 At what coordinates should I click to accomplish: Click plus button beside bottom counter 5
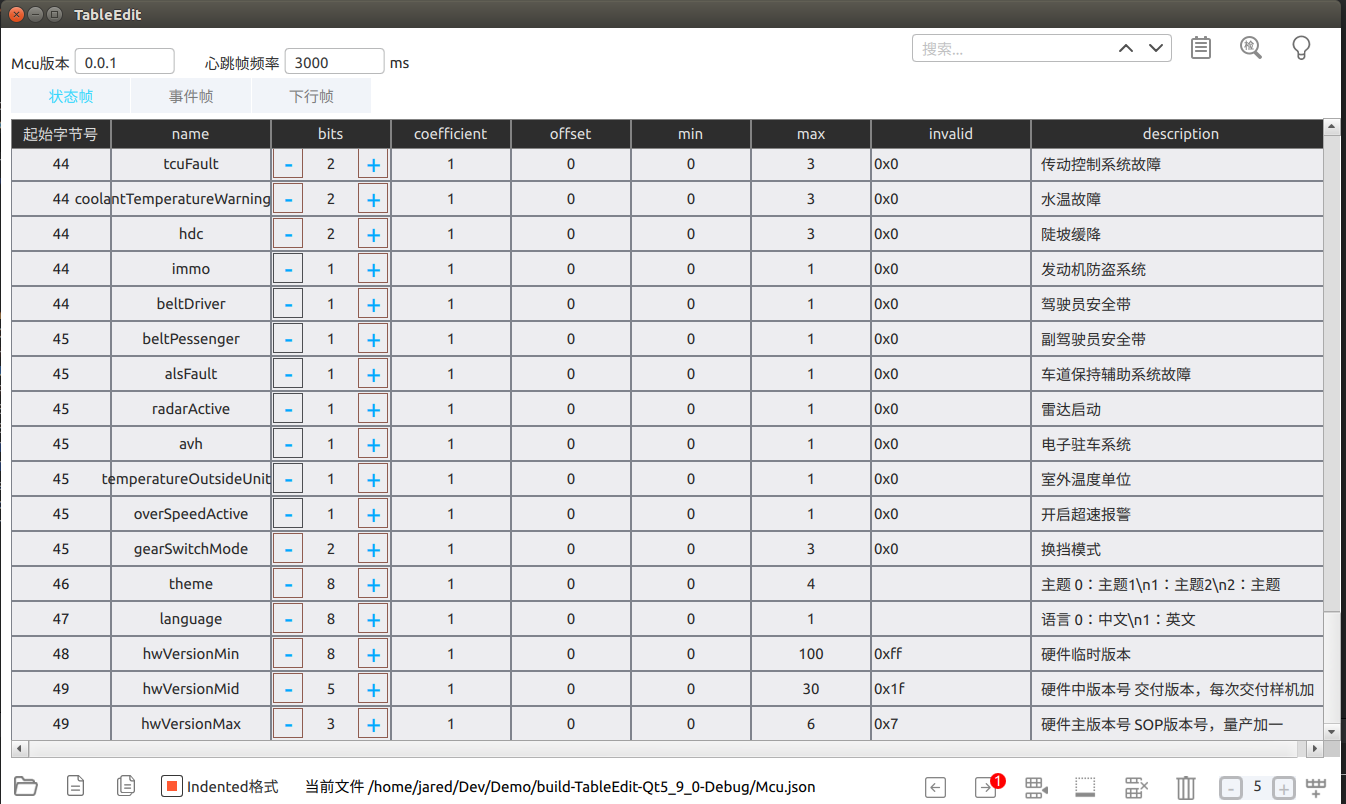1284,787
